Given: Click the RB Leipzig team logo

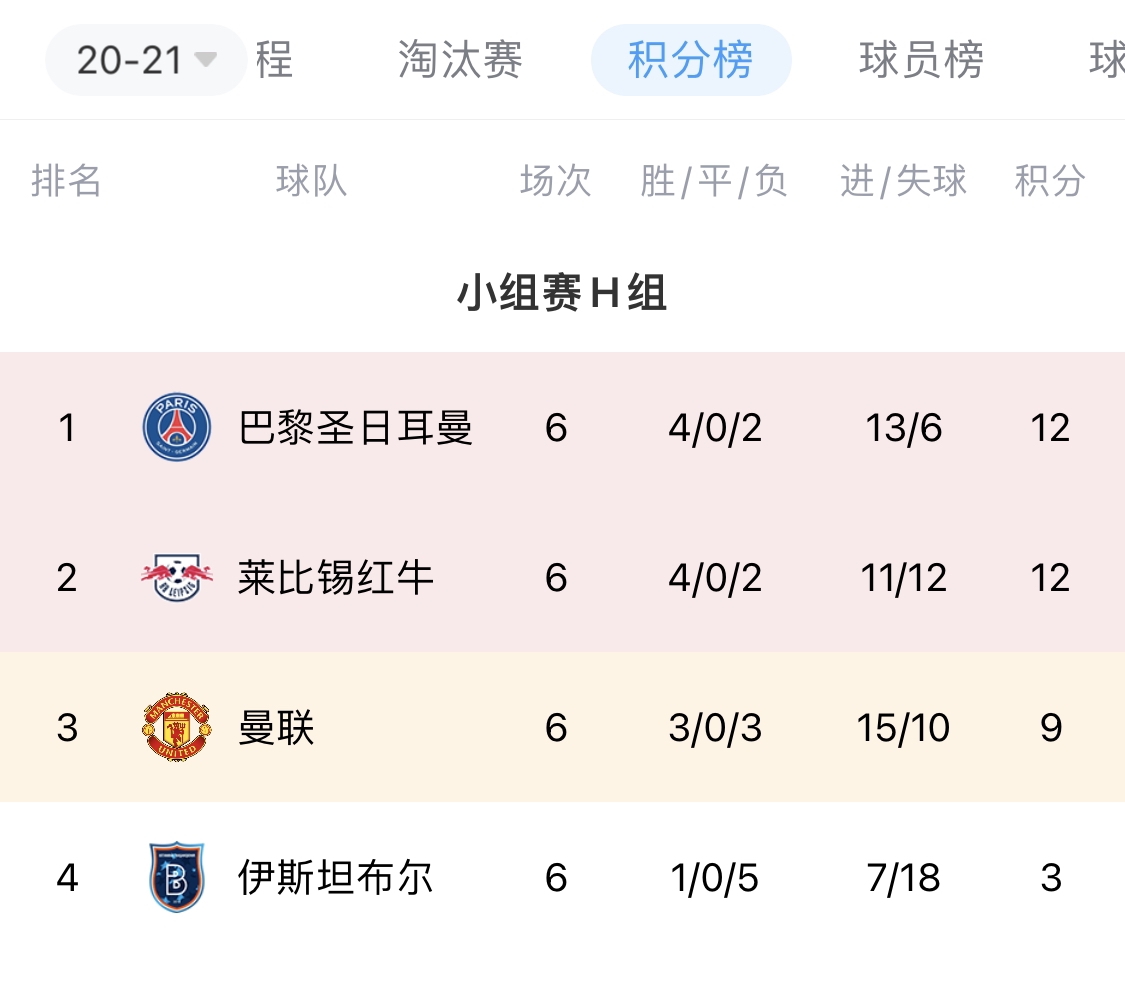Looking at the screenshot, I should point(177,578).
